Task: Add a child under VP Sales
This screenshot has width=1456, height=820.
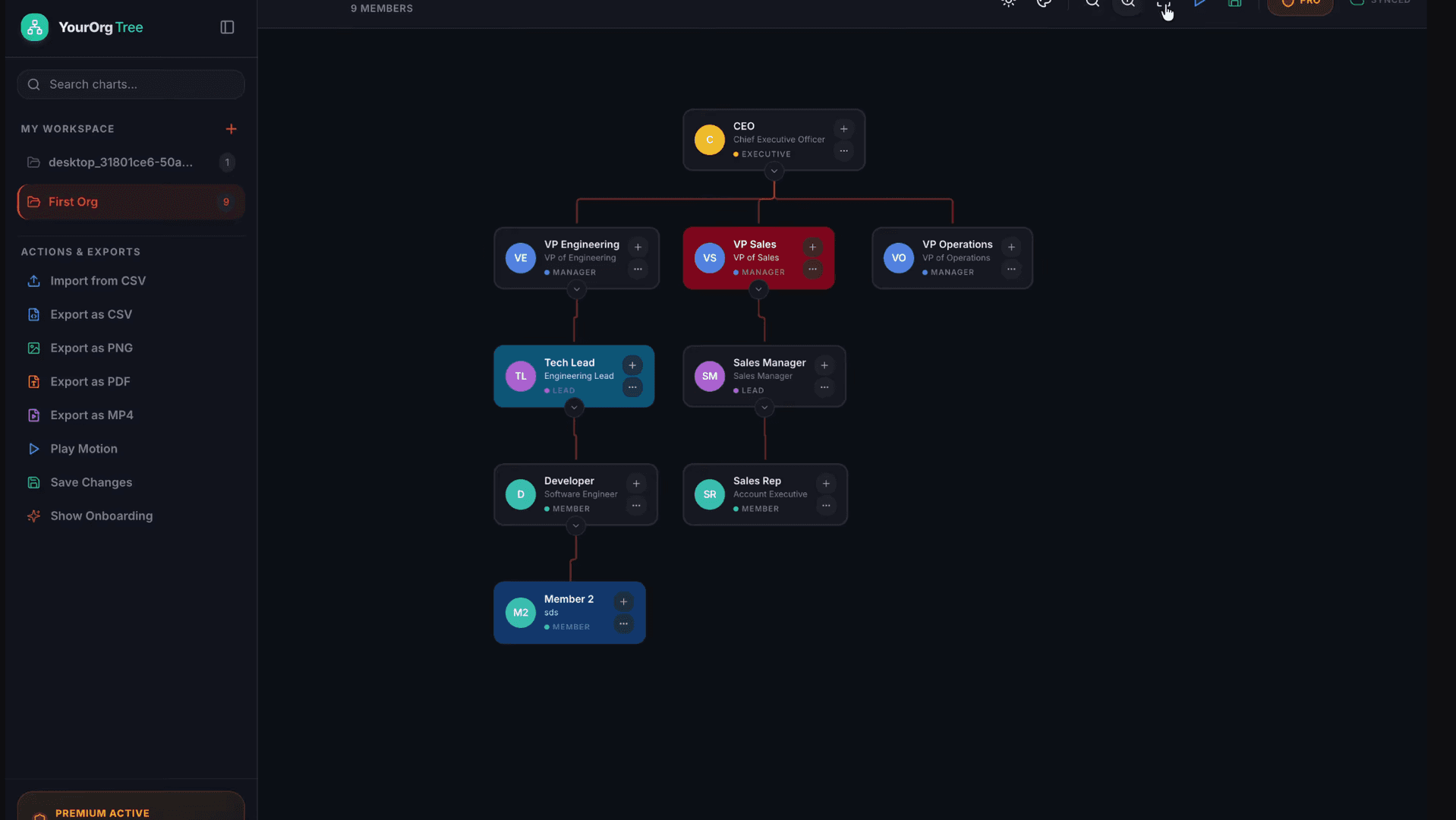Action: [812, 248]
